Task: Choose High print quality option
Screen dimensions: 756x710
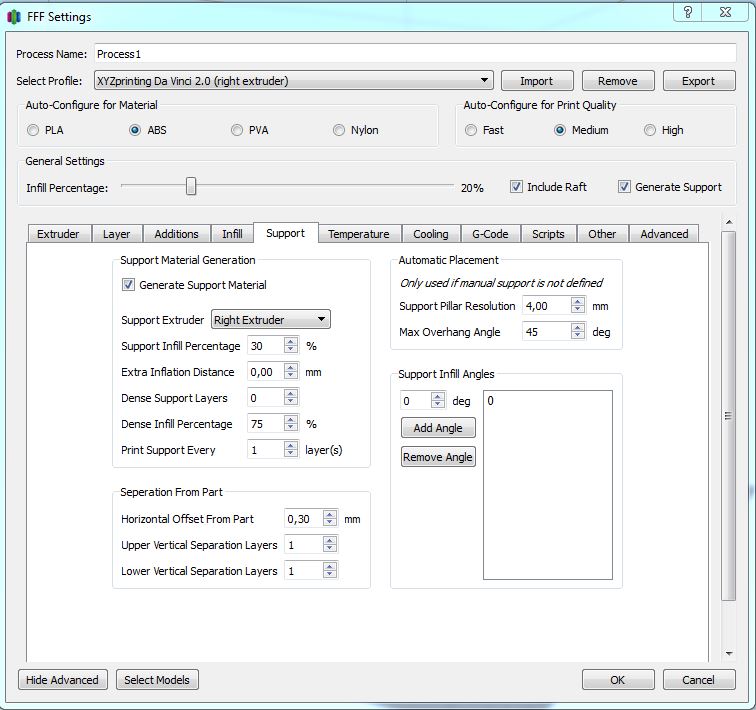Action: (x=650, y=130)
